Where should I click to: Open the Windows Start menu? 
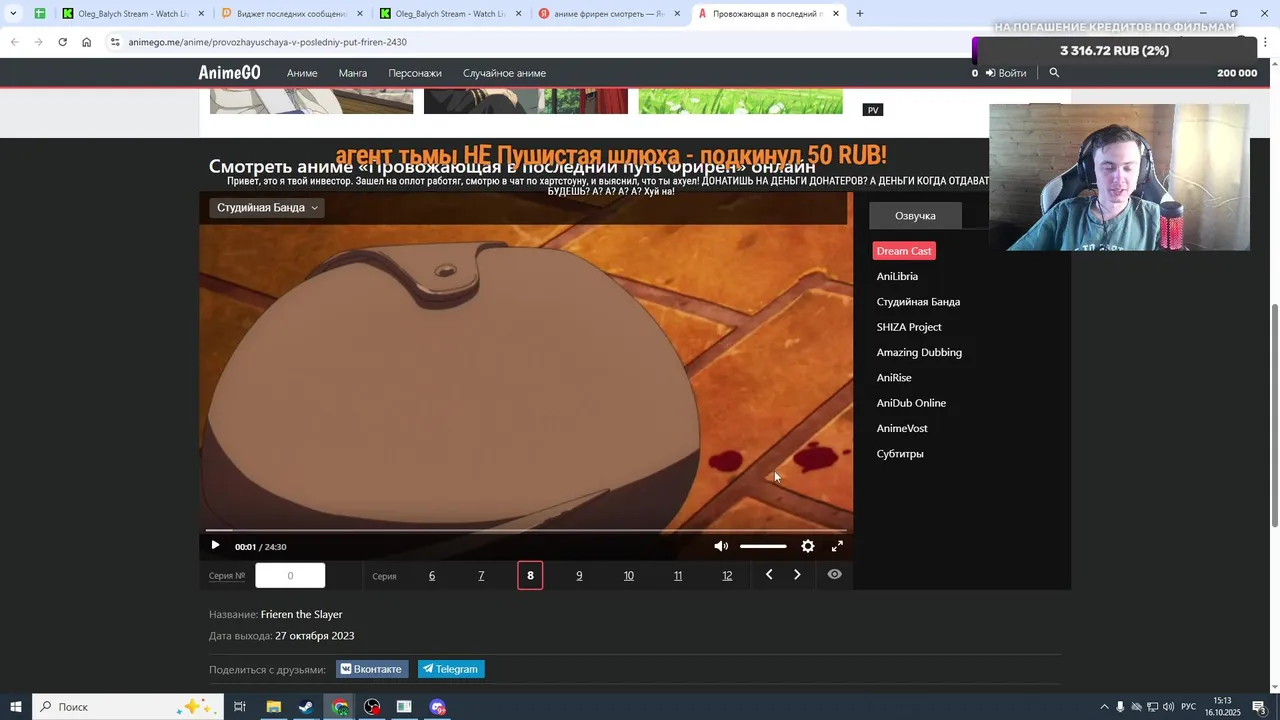(x=16, y=707)
